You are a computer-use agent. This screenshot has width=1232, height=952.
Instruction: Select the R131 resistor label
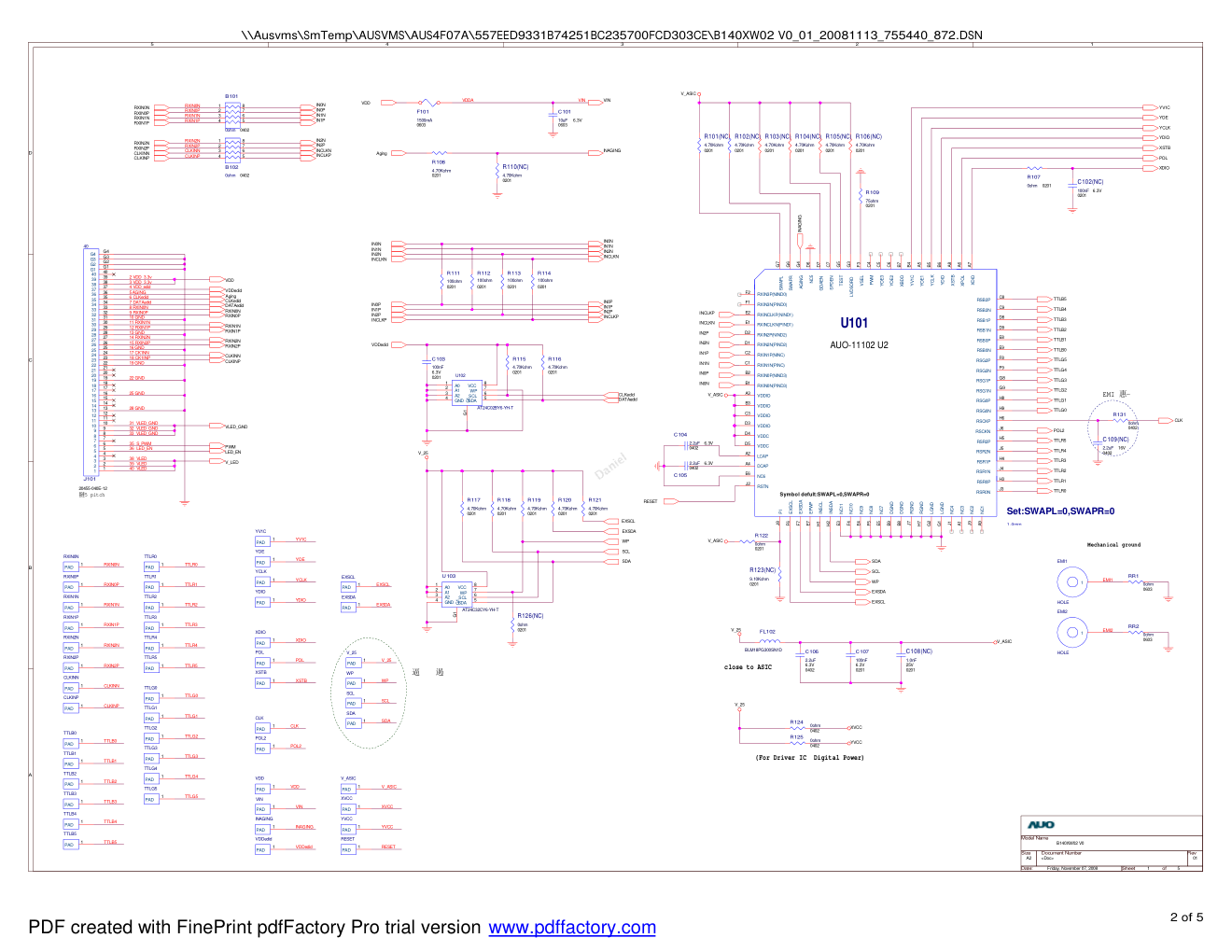pos(1120,414)
